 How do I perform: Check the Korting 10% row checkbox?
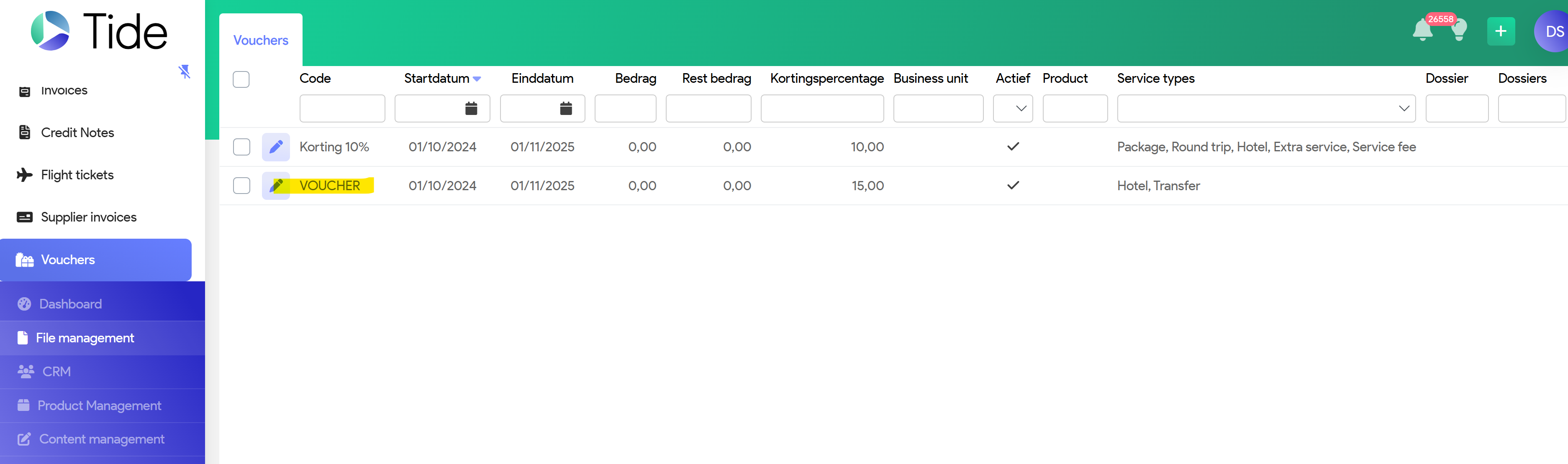pyautogui.click(x=241, y=147)
